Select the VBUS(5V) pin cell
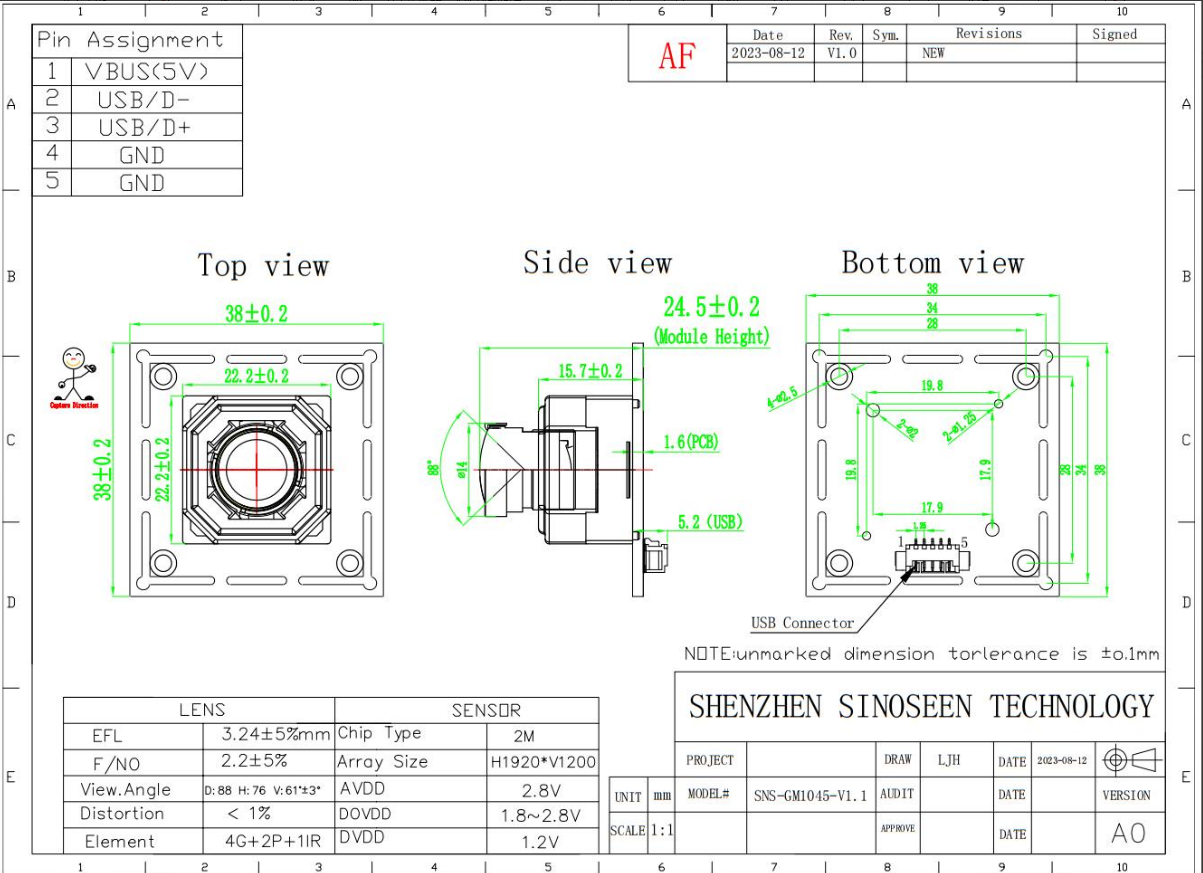This screenshot has width=1203, height=873. click(x=146, y=72)
